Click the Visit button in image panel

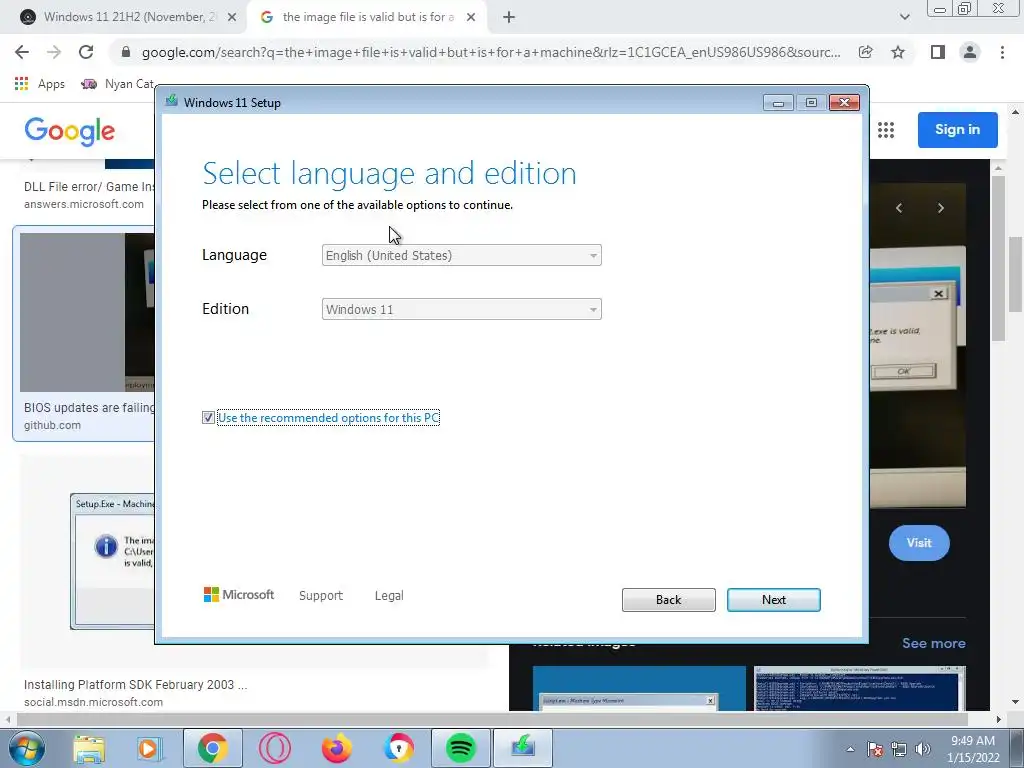(x=919, y=543)
